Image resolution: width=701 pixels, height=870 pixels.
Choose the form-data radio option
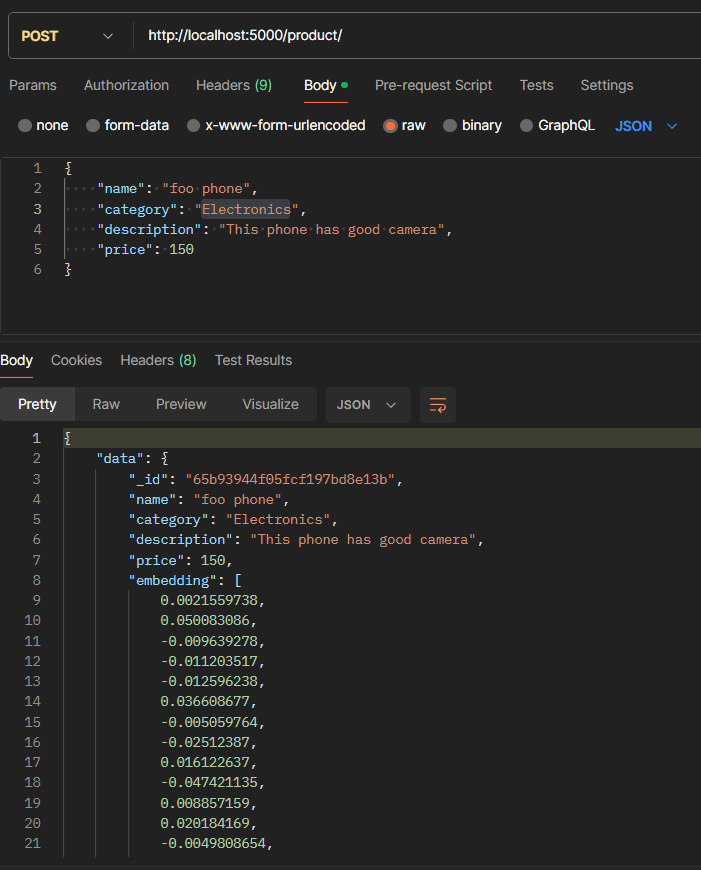(93, 126)
